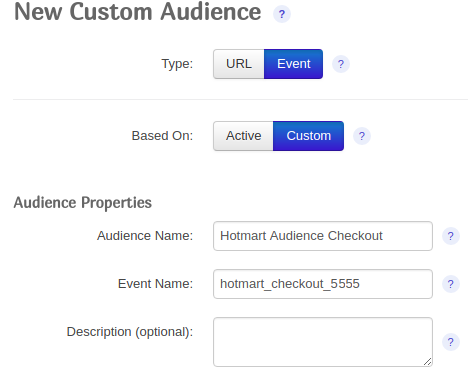This screenshot has height=385, width=468.
Task: Select the Event type option
Action: coord(293,64)
